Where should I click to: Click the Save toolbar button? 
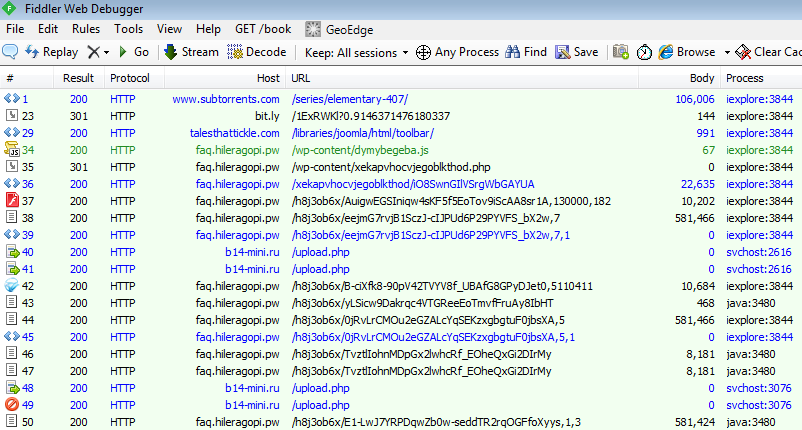pos(577,52)
